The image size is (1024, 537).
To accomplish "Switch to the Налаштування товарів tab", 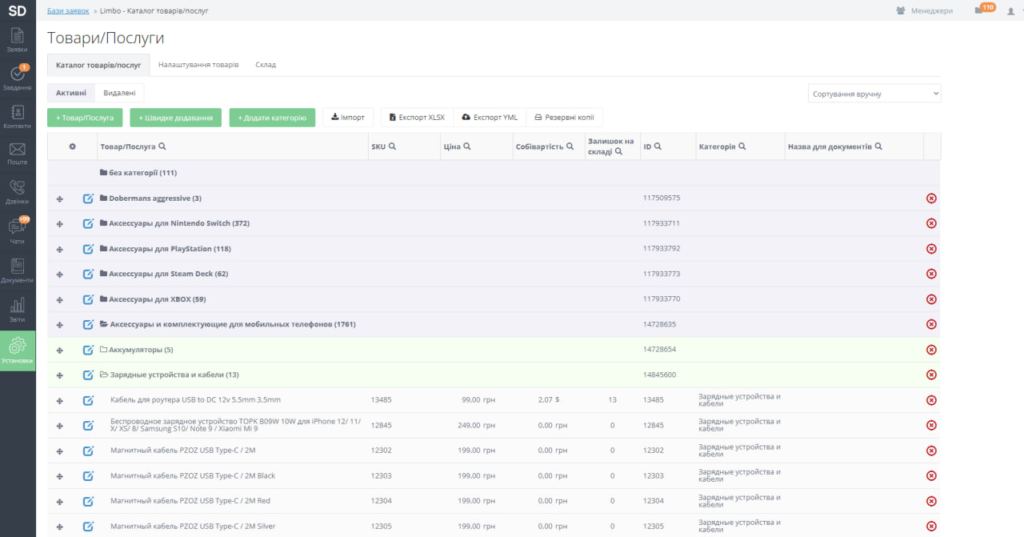I will point(198,65).
